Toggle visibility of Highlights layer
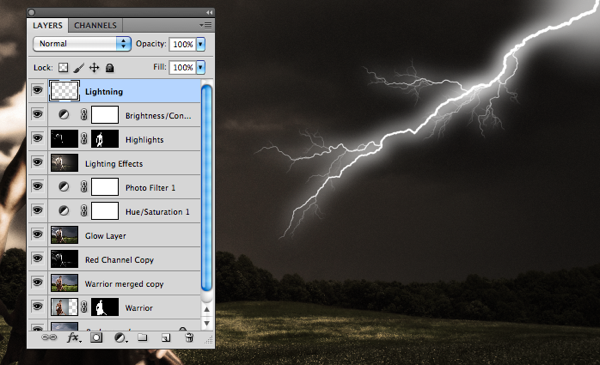This screenshot has height=365, width=600. (x=38, y=138)
